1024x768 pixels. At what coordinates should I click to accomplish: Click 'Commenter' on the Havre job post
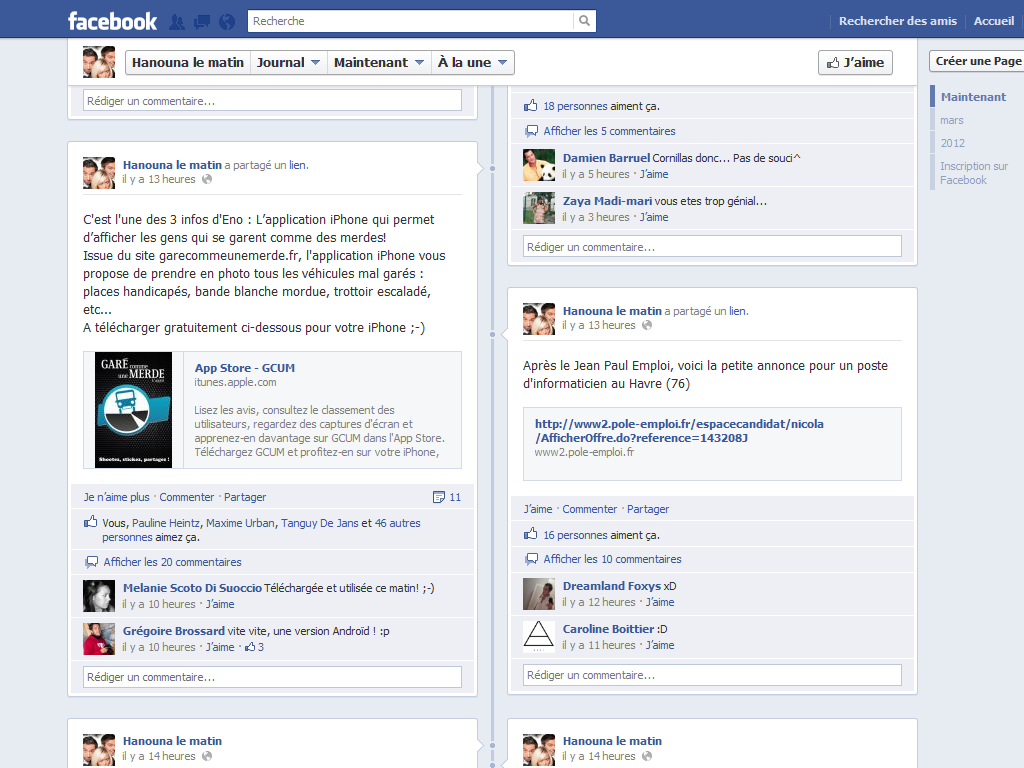(590, 509)
